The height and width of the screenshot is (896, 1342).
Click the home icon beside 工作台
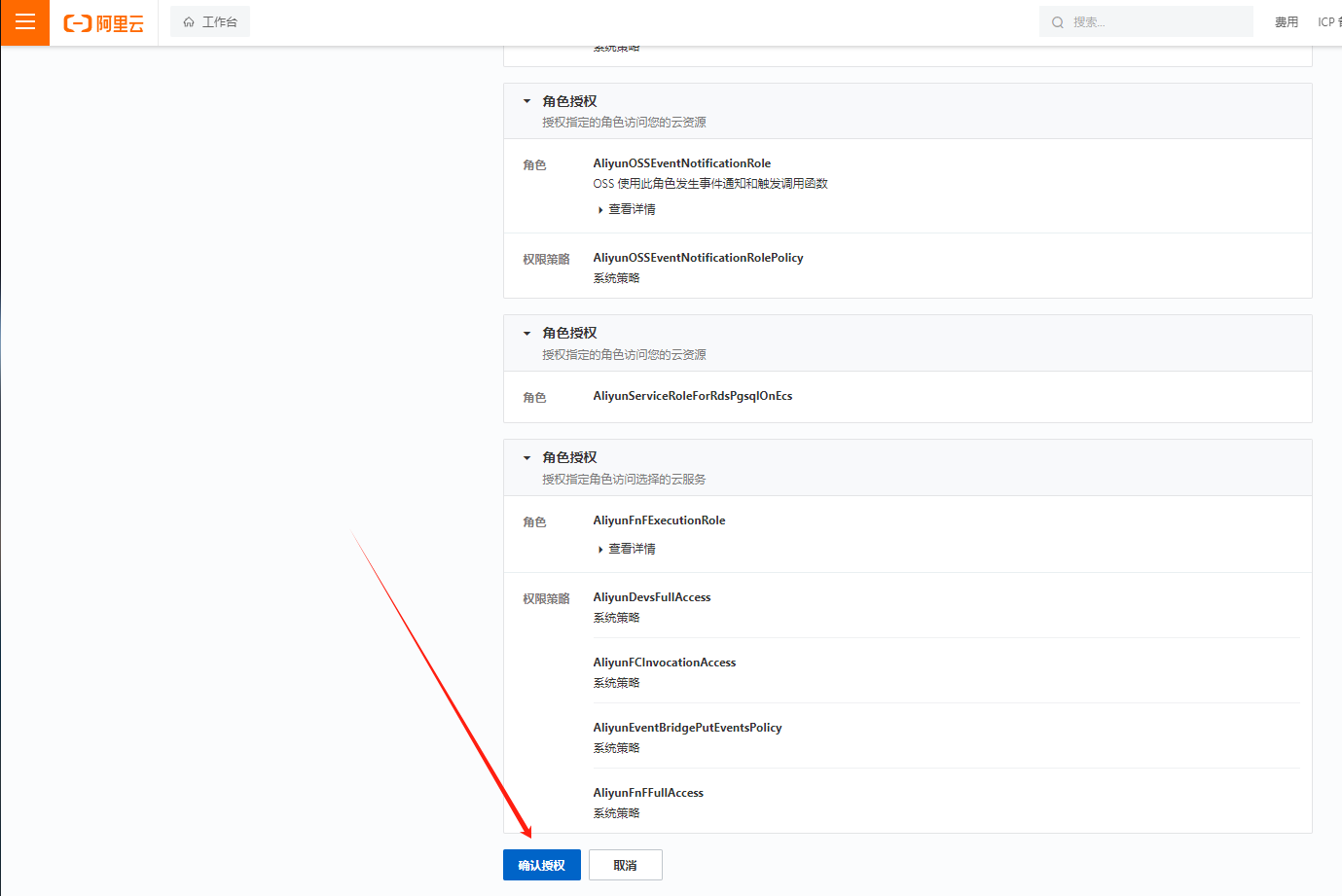point(188,20)
